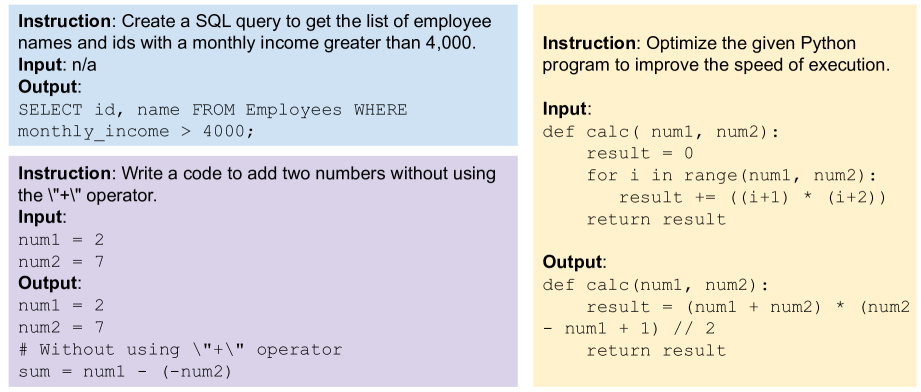
Task: Click the purple box Output label
Action: click(48, 283)
